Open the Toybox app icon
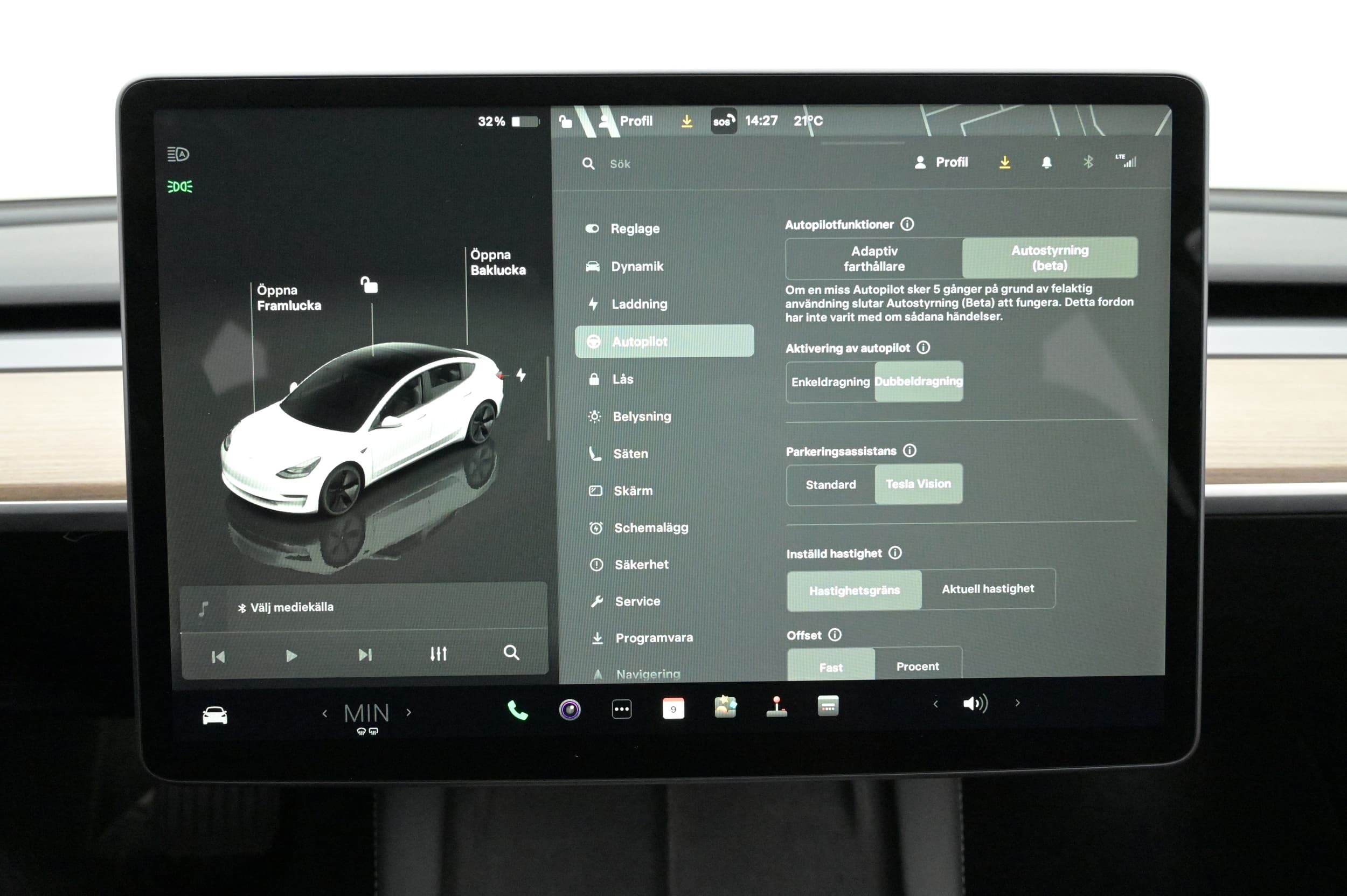1347x896 pixels. tap(725, 707)
